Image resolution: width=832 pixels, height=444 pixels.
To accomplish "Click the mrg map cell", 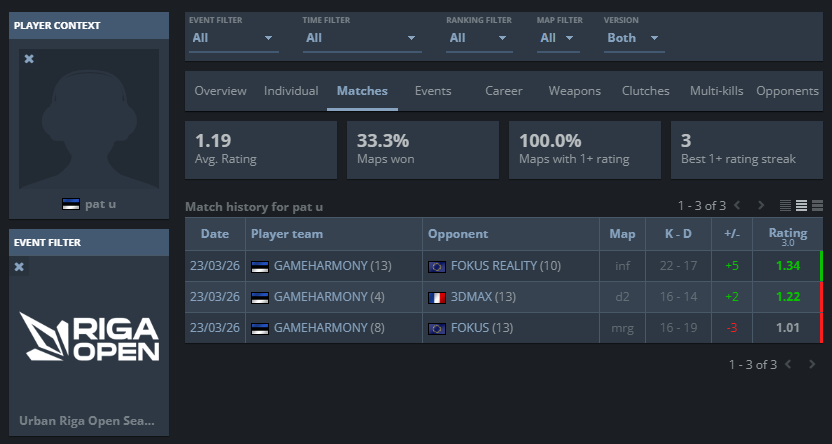I will click(622, 328).
